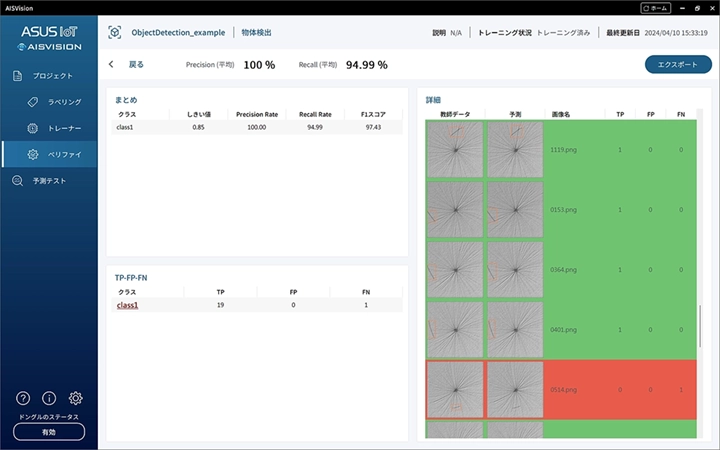Select the ベリファイ gear icon
Image resolution: width=720 pixels, height=450 pixels.
click(x=33, y=154)
